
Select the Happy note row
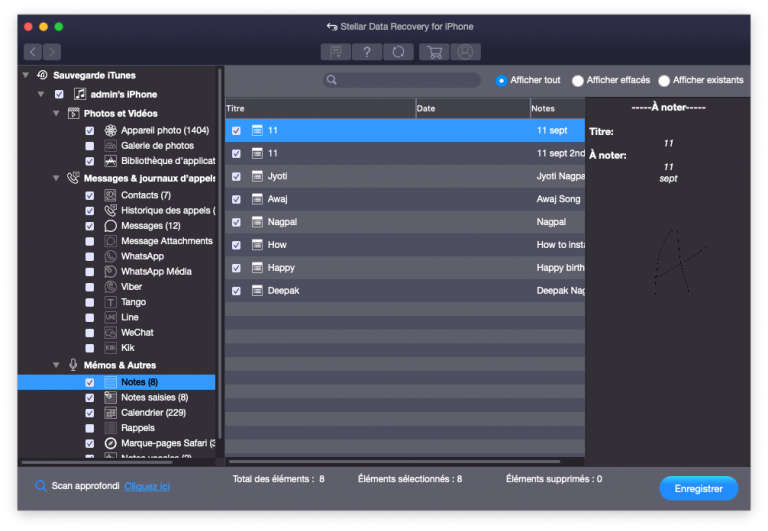click(x=405, y=268)
